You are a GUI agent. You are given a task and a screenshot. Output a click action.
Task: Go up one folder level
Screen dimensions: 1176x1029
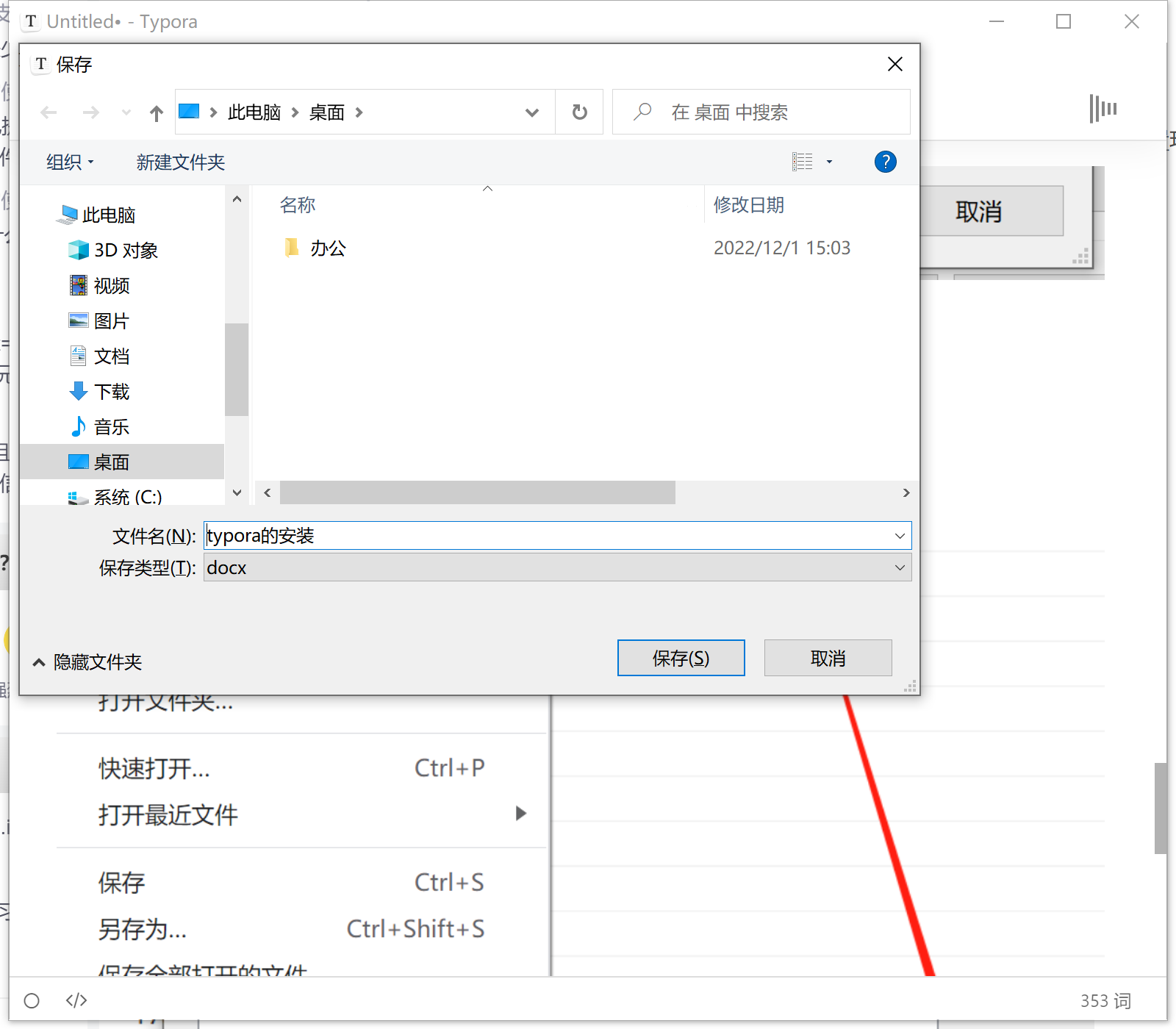coord(156,112)
